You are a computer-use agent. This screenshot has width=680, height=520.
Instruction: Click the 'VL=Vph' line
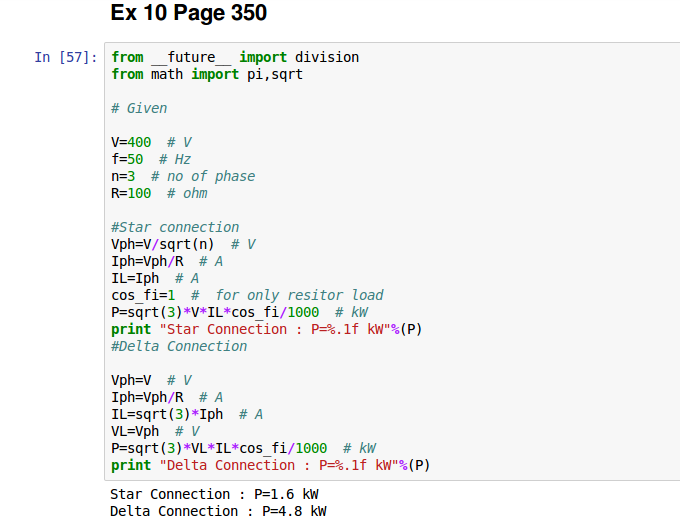coord(155,431)
